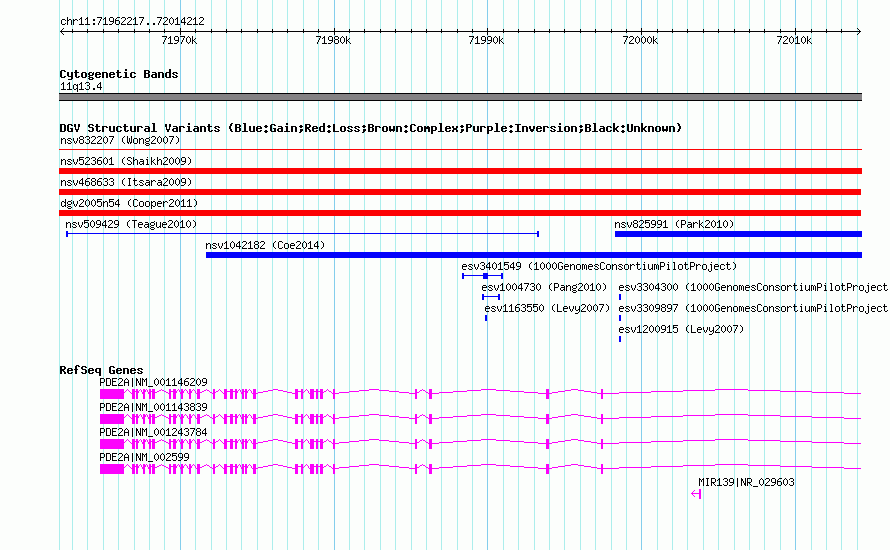Click the left arrow of the ruler
The width and height of the screenshot is (890, 550).
[62, 32]
